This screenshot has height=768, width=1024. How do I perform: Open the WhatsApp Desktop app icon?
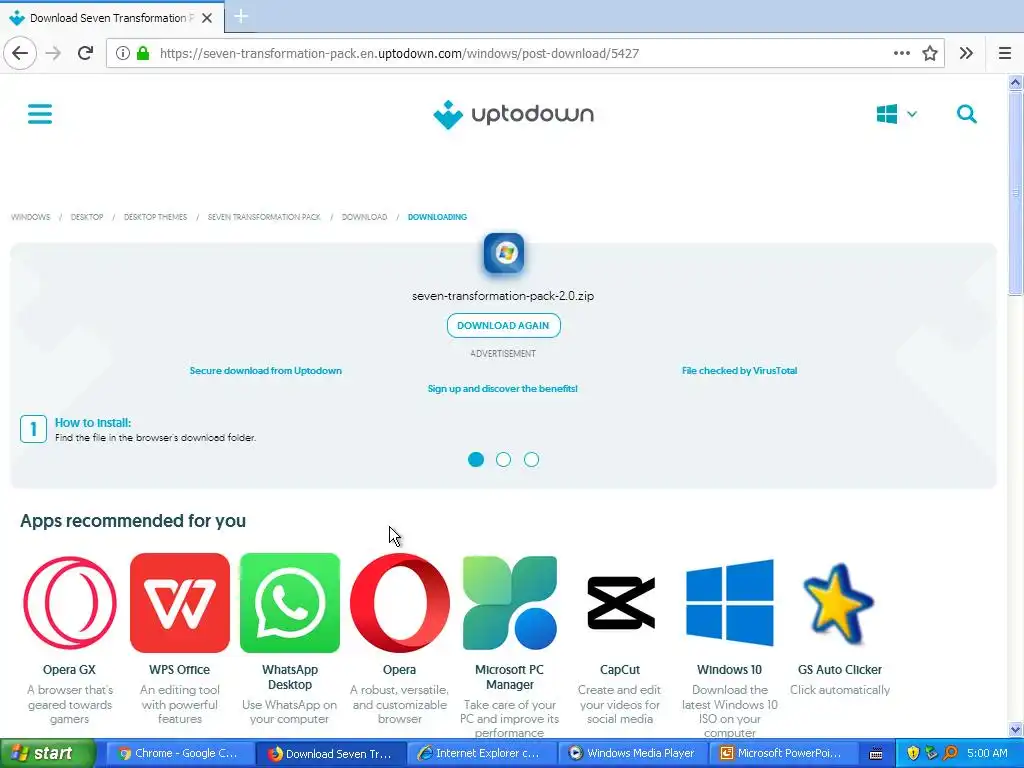(290, 603)
